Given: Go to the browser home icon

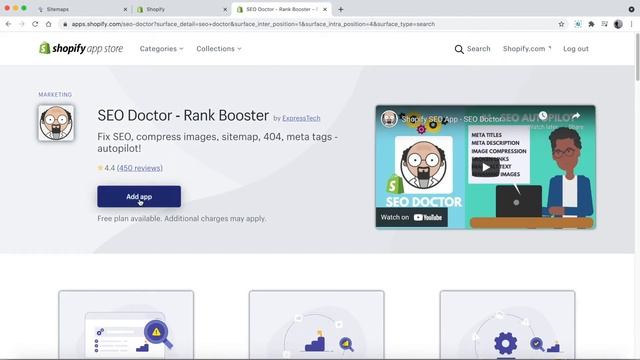Looking at the screenshot, I should tap(49, 24).
